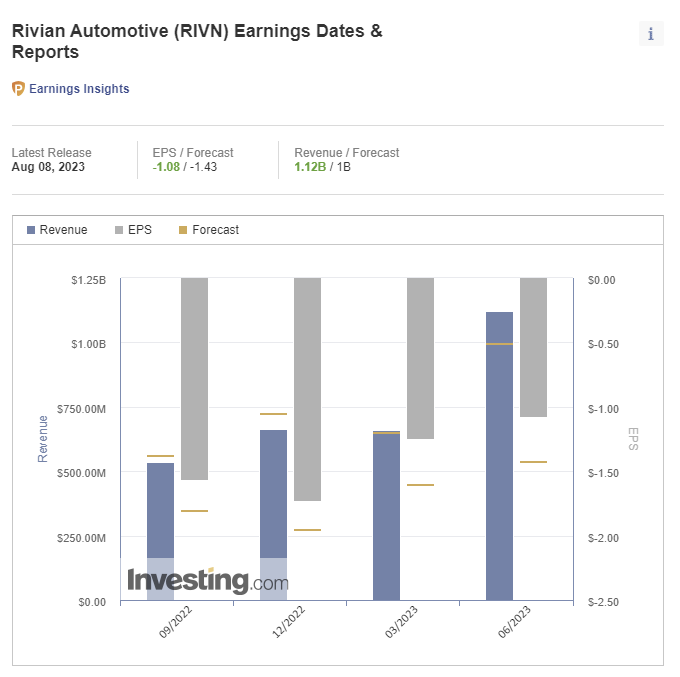This screenshot has width=680, height=677.
Task: Click the '$750.00M' revenue axis label
Action: pos(82,409)
